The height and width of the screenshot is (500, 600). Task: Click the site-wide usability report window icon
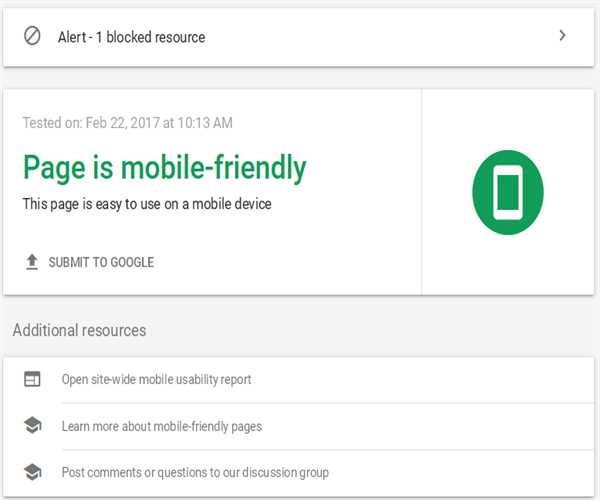coord(32,379)
